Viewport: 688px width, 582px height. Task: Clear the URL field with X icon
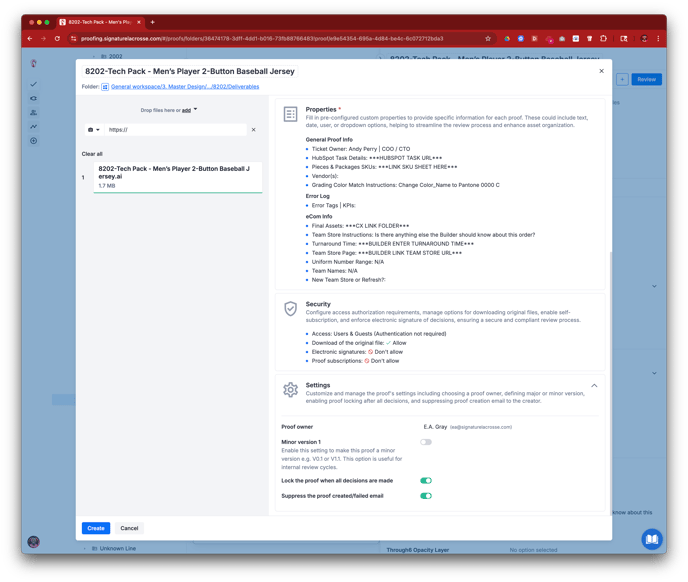pyautogui.click(x=253, y=130)
